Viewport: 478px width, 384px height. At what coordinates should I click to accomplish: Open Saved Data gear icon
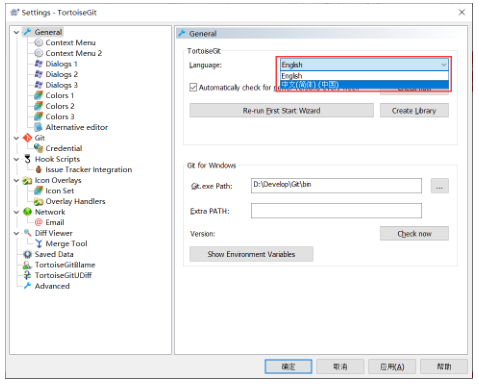tap(27, 254)
